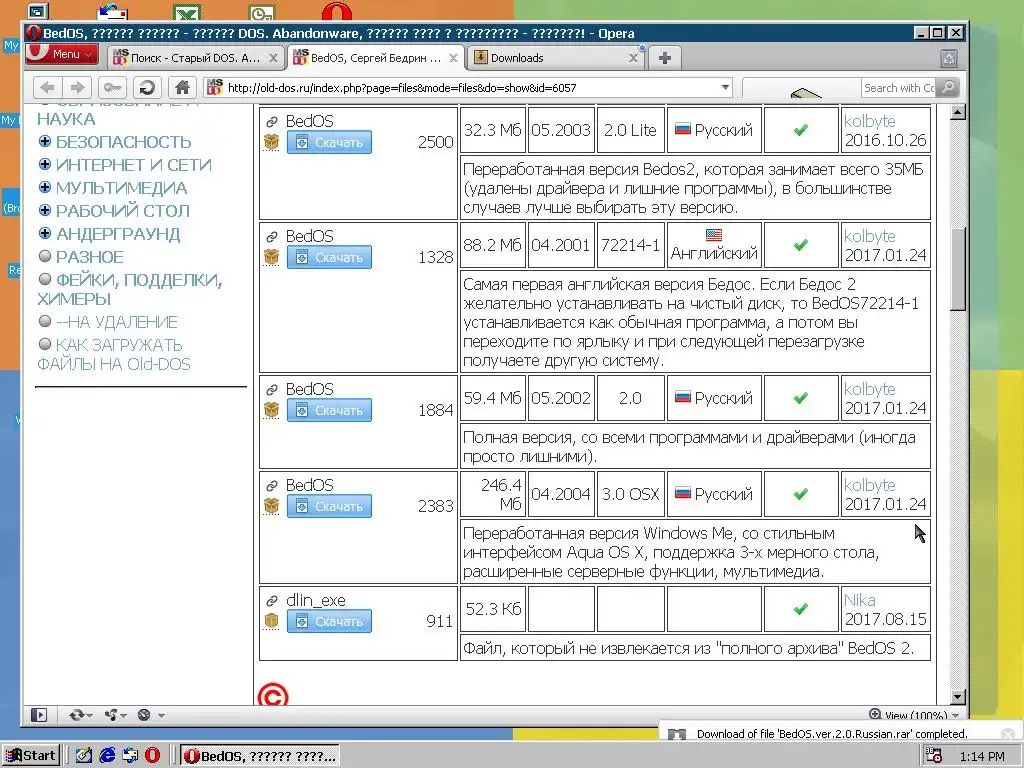Click package icon in BedOS 2.0 Lite row

[x=271, y=142]
